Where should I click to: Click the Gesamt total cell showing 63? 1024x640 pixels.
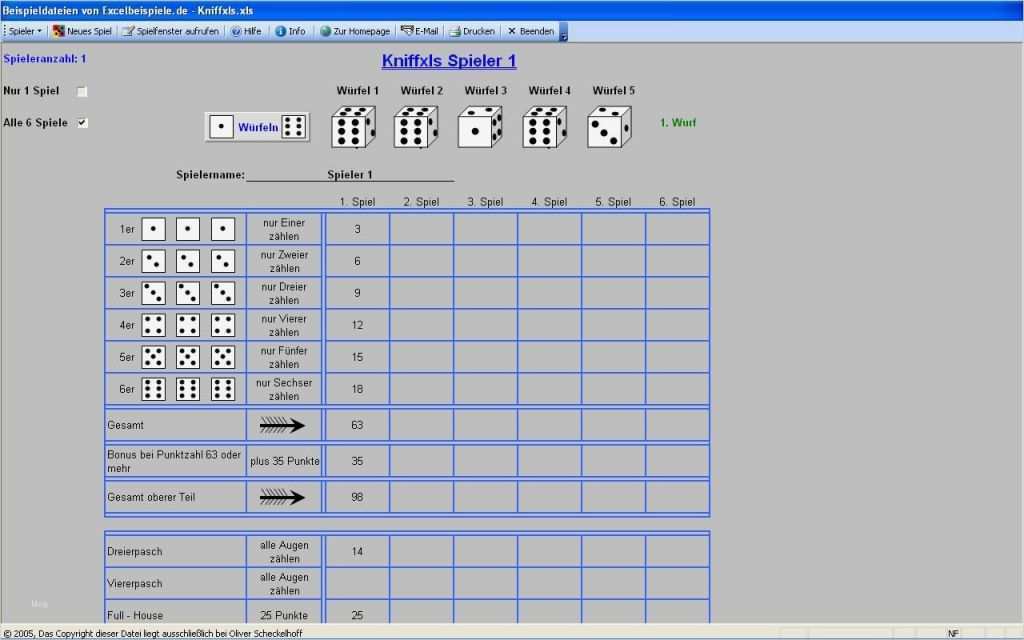(357, 425)
